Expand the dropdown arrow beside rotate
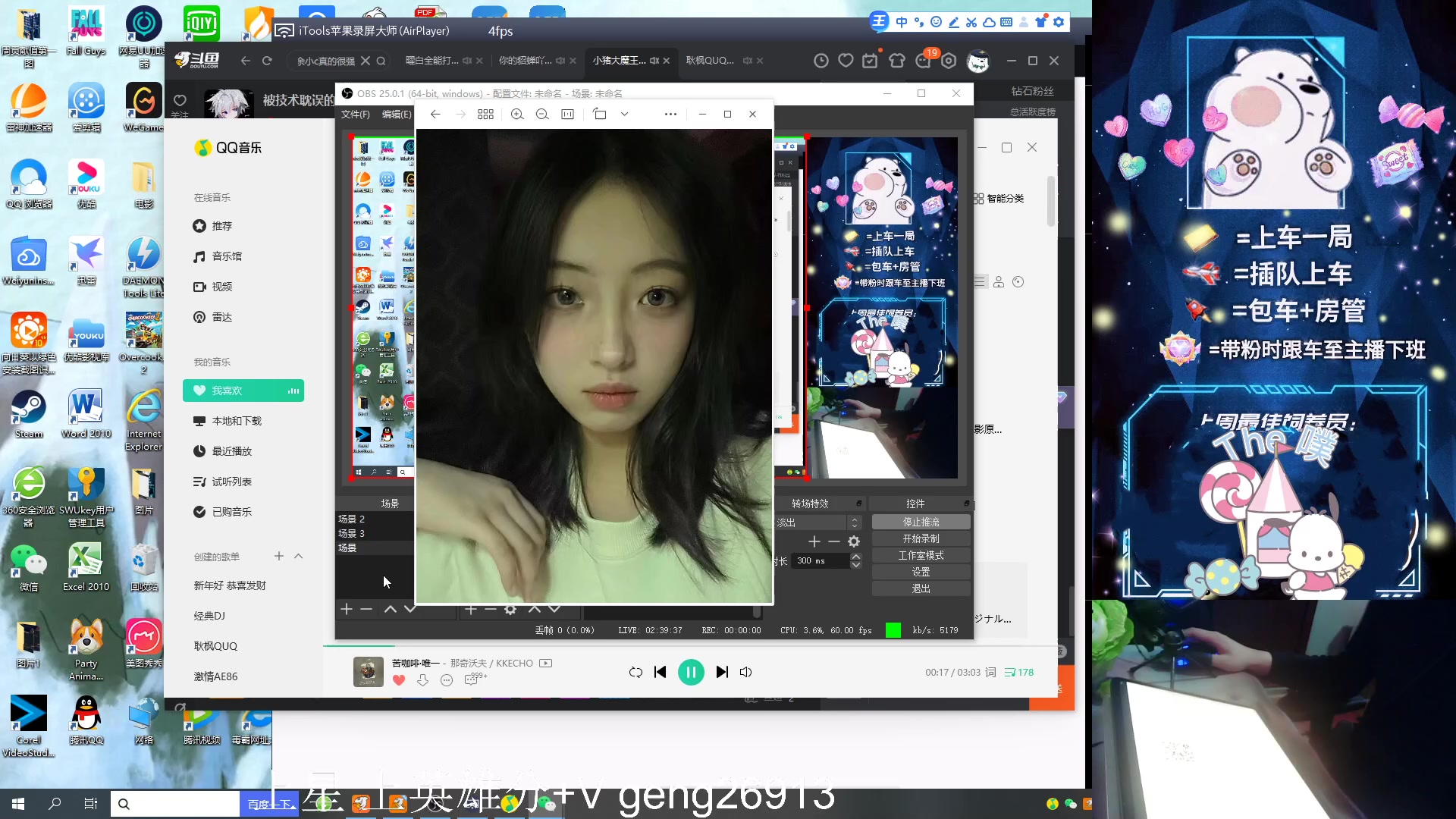Image resolution: width=1456 pixels, height=819 pixels. 624,114
